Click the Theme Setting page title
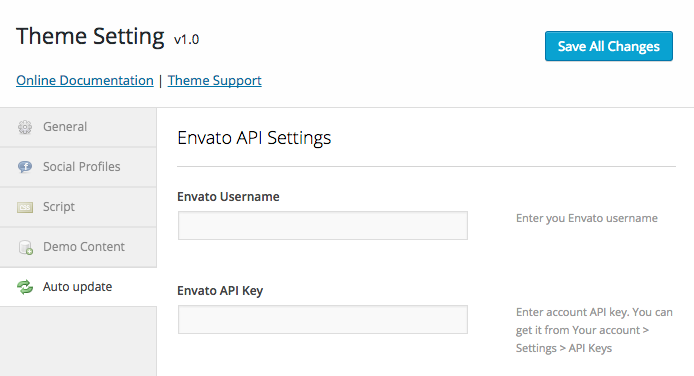Screen dimensions: 694x376 click(90, 36)
